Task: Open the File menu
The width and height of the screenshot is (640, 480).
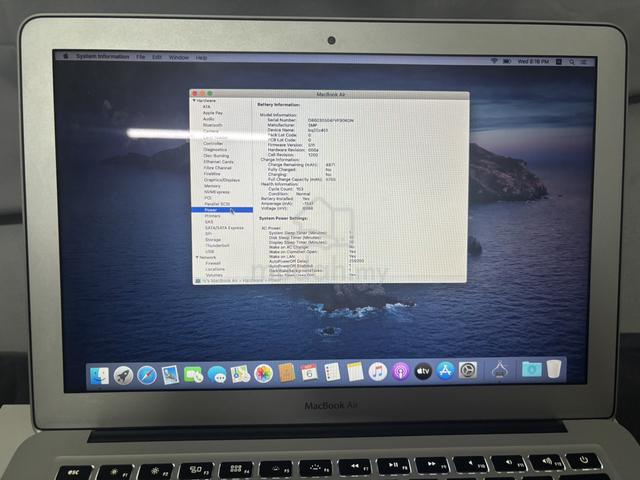Action: 141,57
